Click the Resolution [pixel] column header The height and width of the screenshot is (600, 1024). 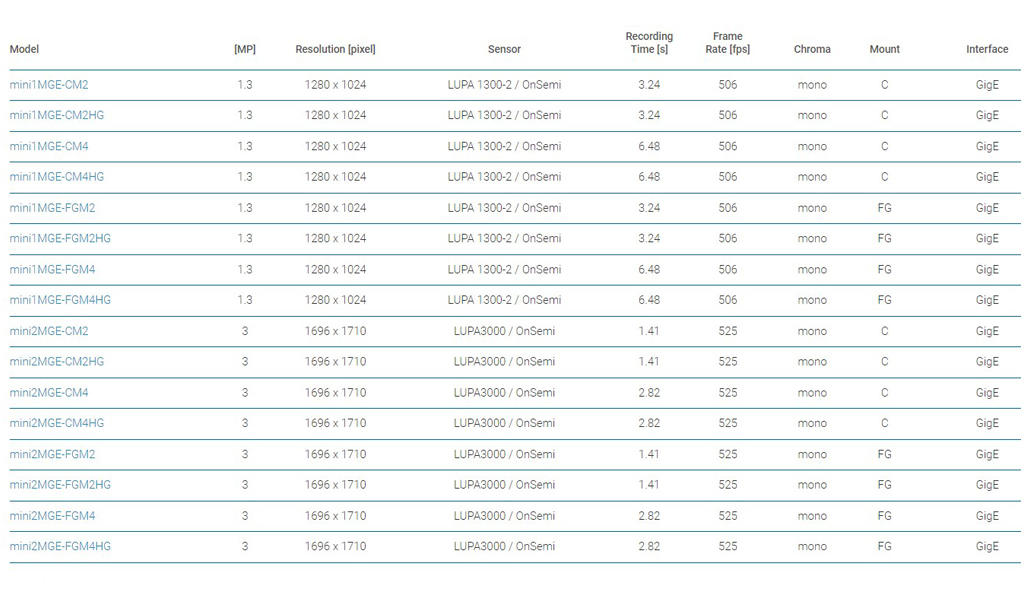(335, 49)
